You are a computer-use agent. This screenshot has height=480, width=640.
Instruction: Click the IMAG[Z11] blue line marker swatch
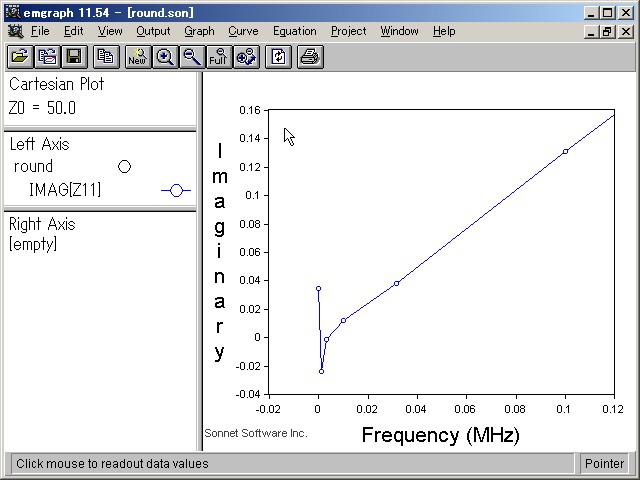[176, 190]
